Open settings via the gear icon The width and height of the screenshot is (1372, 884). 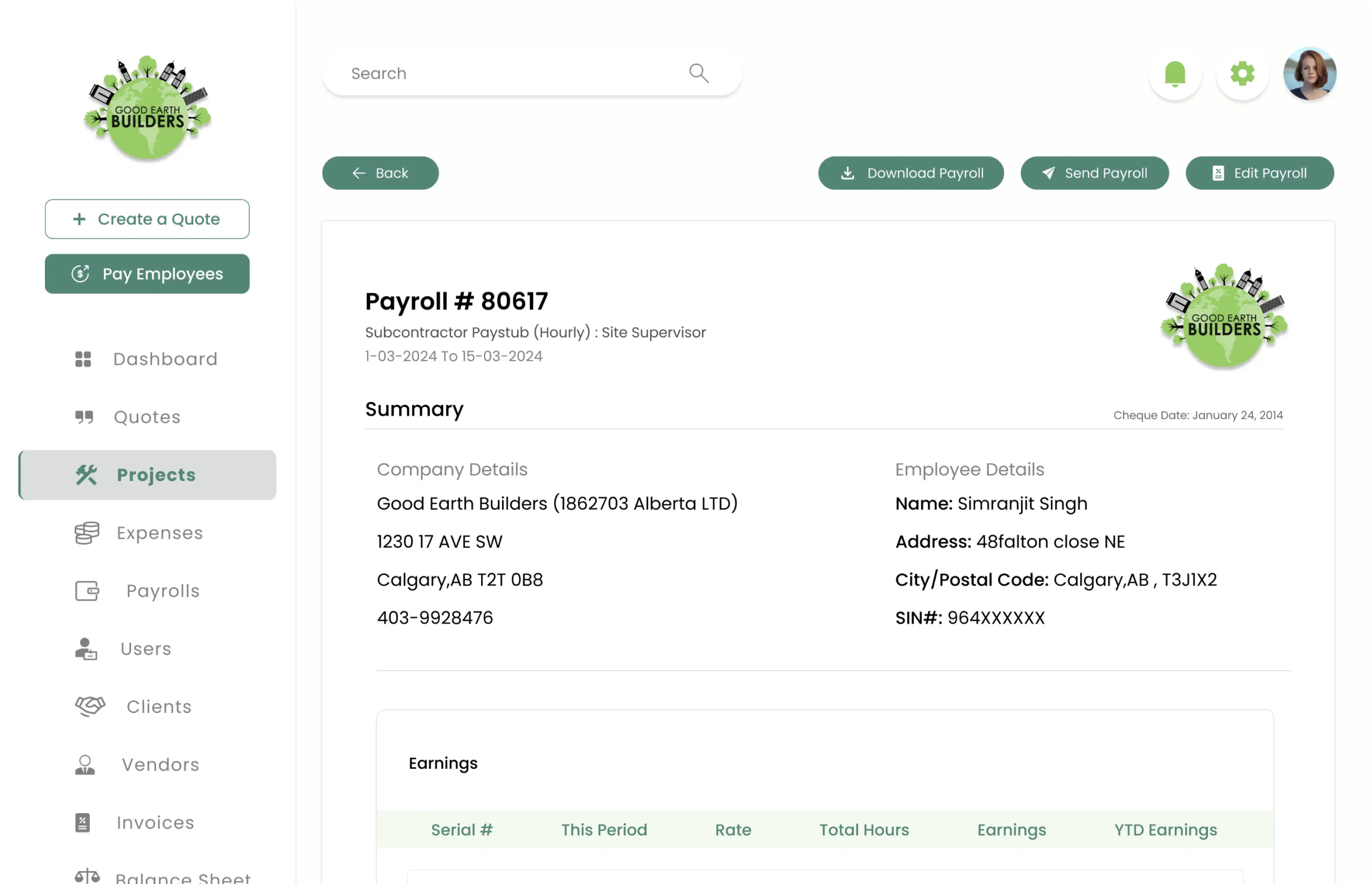pos(1242,74)
